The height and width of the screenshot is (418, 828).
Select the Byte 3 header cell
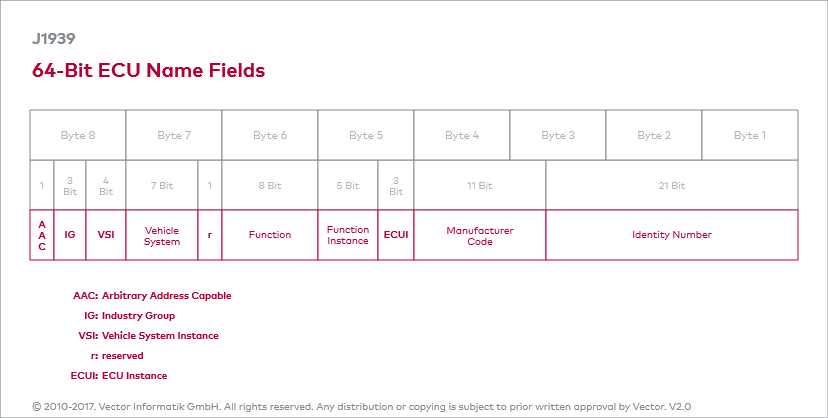click(x=558, y=135)
